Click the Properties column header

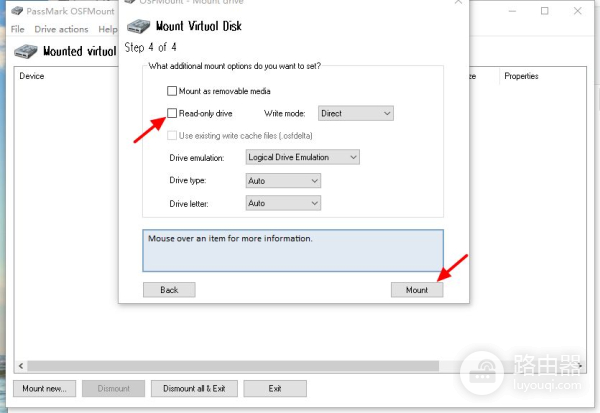pyautogui.click(x=521, y=76)
